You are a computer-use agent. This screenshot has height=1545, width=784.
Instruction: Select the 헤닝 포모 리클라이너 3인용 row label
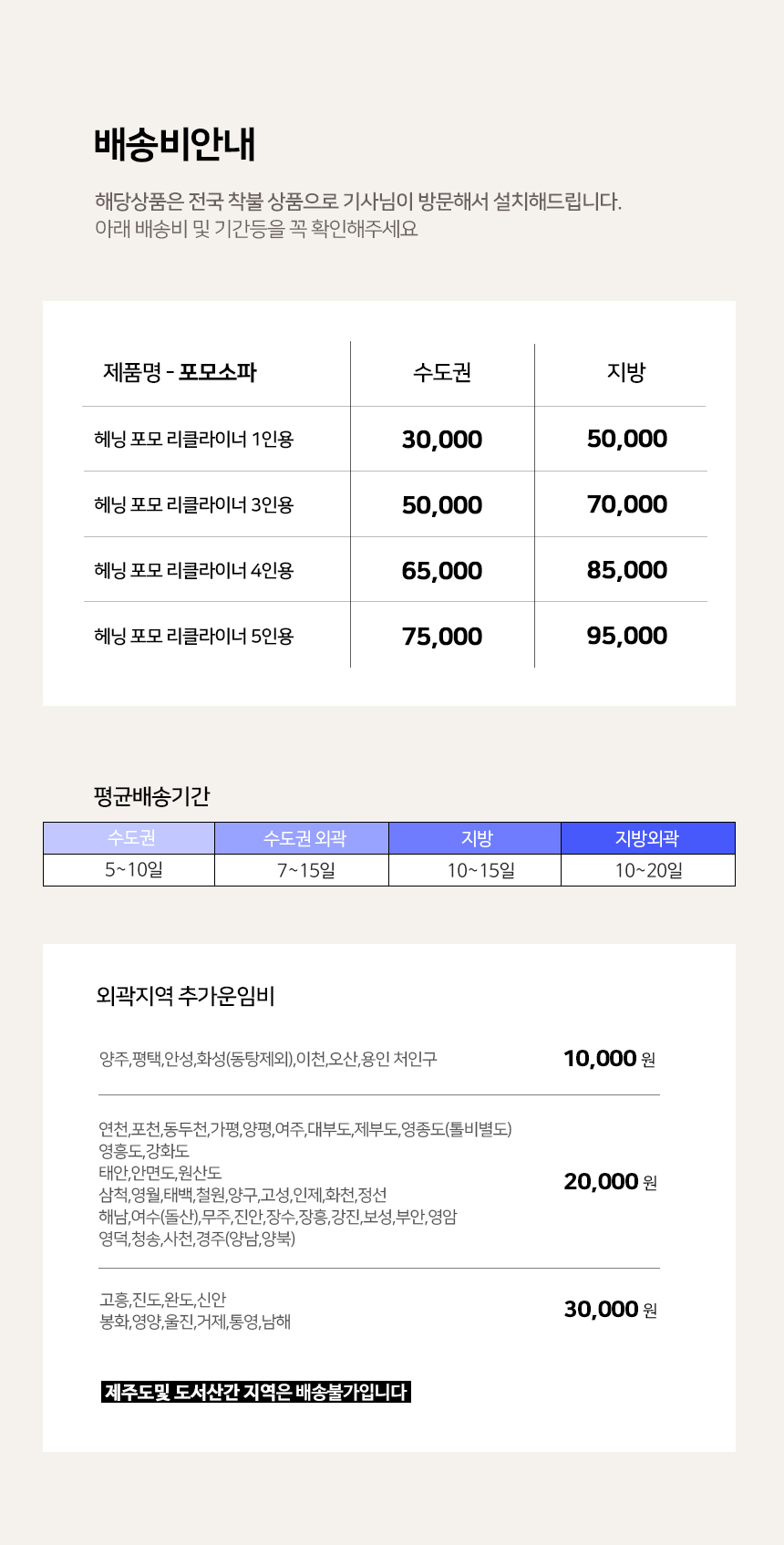[193, 505]
